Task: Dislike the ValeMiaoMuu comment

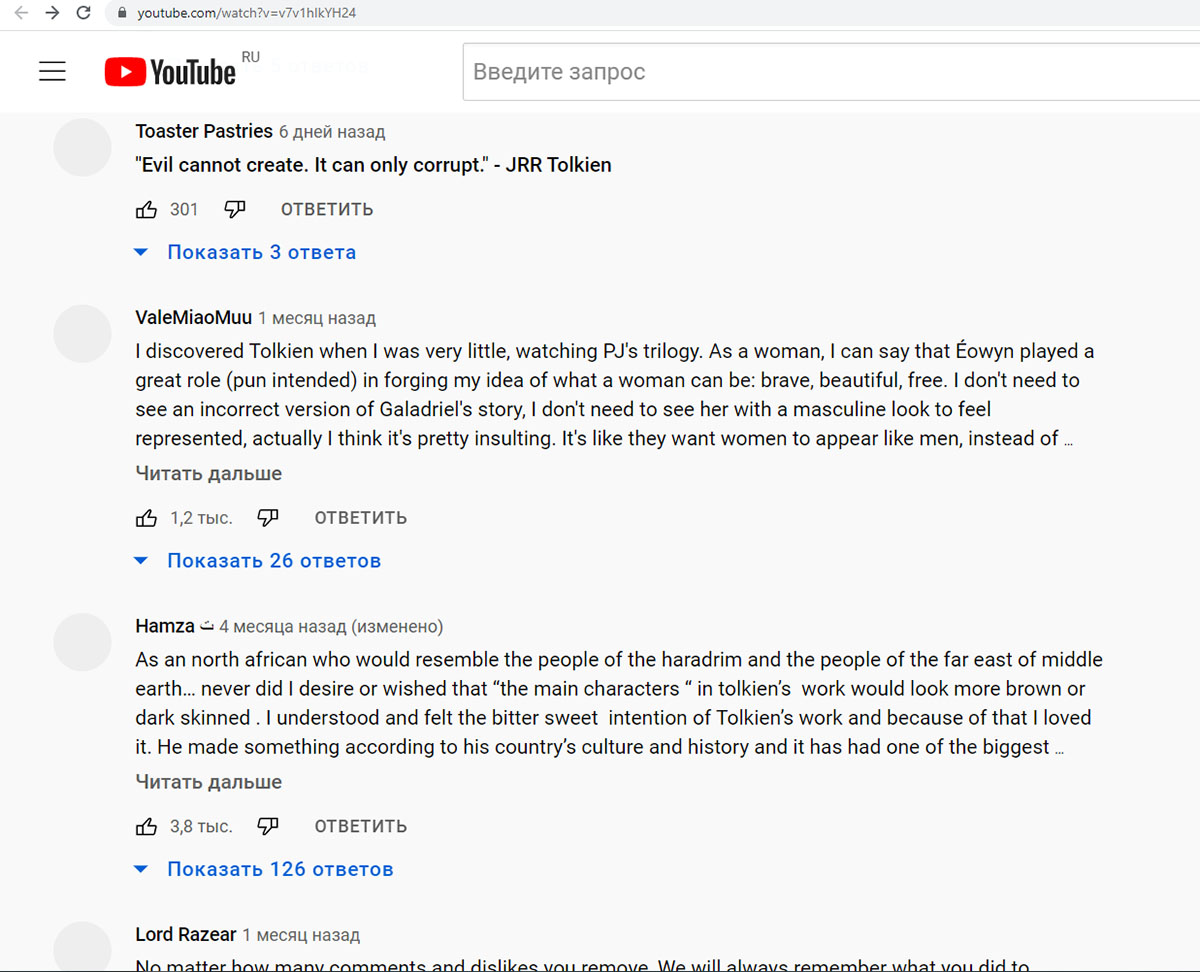Action: [268, 518]
